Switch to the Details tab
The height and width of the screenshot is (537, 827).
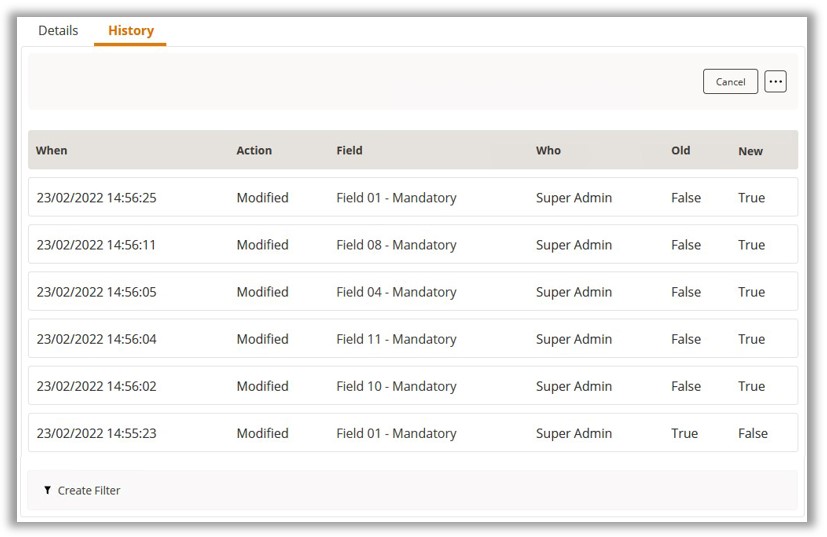coord(58,31)
